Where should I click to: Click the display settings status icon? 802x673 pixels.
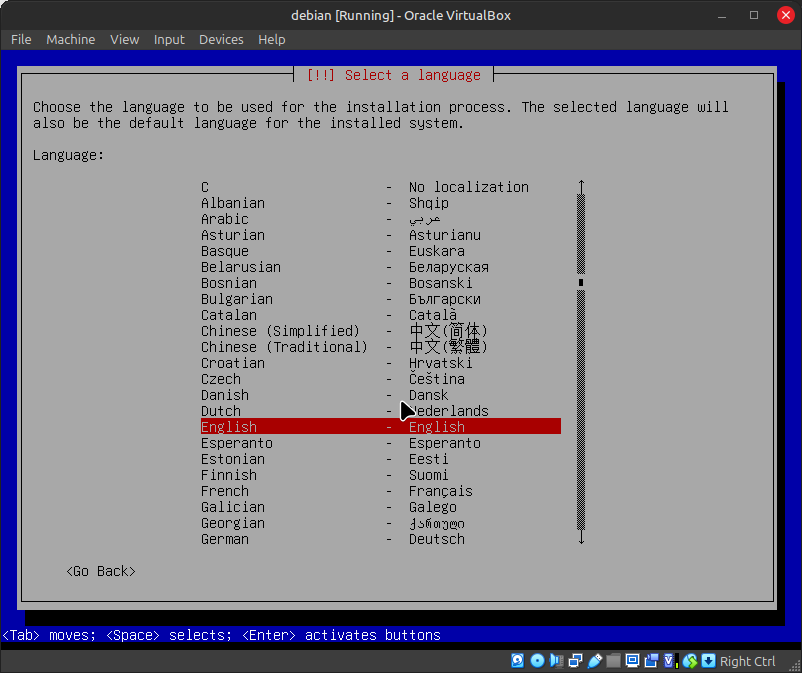click(x=632, y=661)
